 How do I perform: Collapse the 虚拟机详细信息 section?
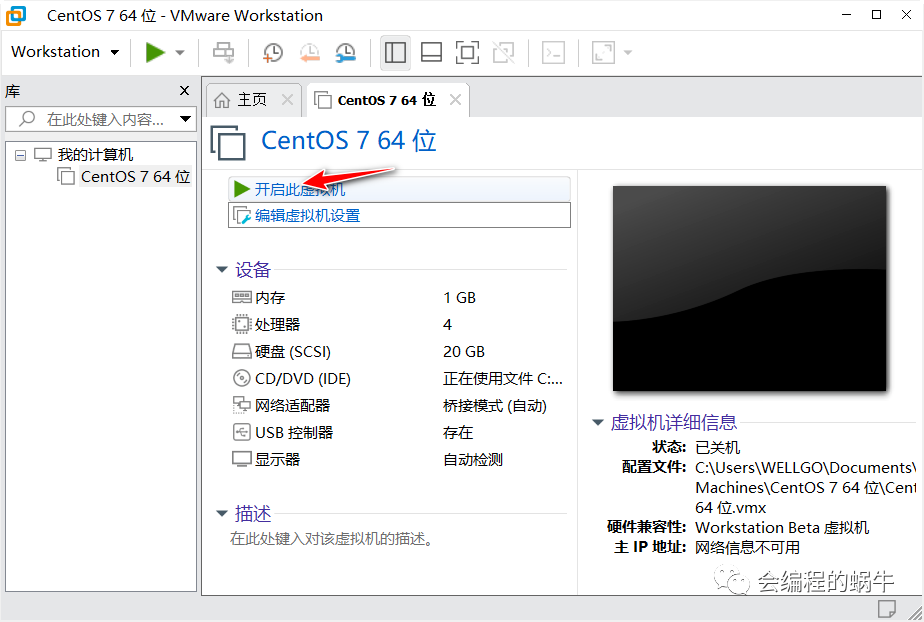coord(598,422)
